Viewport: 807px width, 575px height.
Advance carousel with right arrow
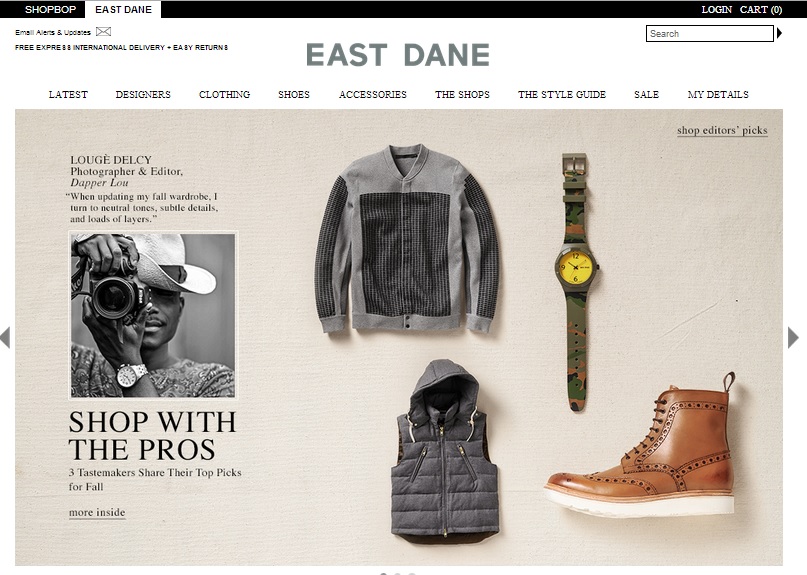coord(793,338)
